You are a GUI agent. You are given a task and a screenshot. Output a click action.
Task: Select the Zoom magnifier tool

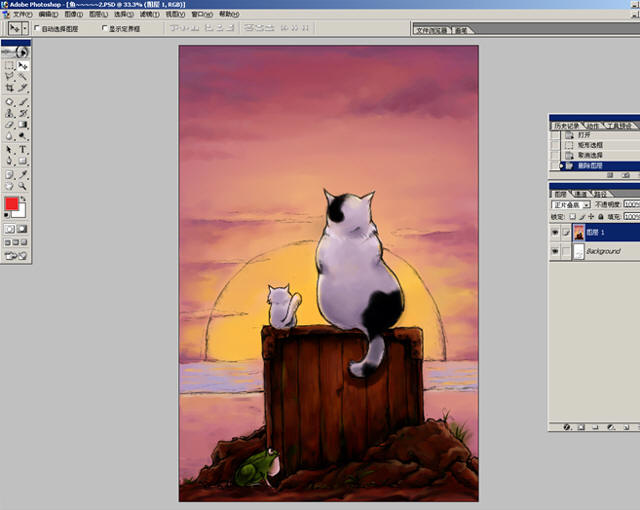pos(22,186)
